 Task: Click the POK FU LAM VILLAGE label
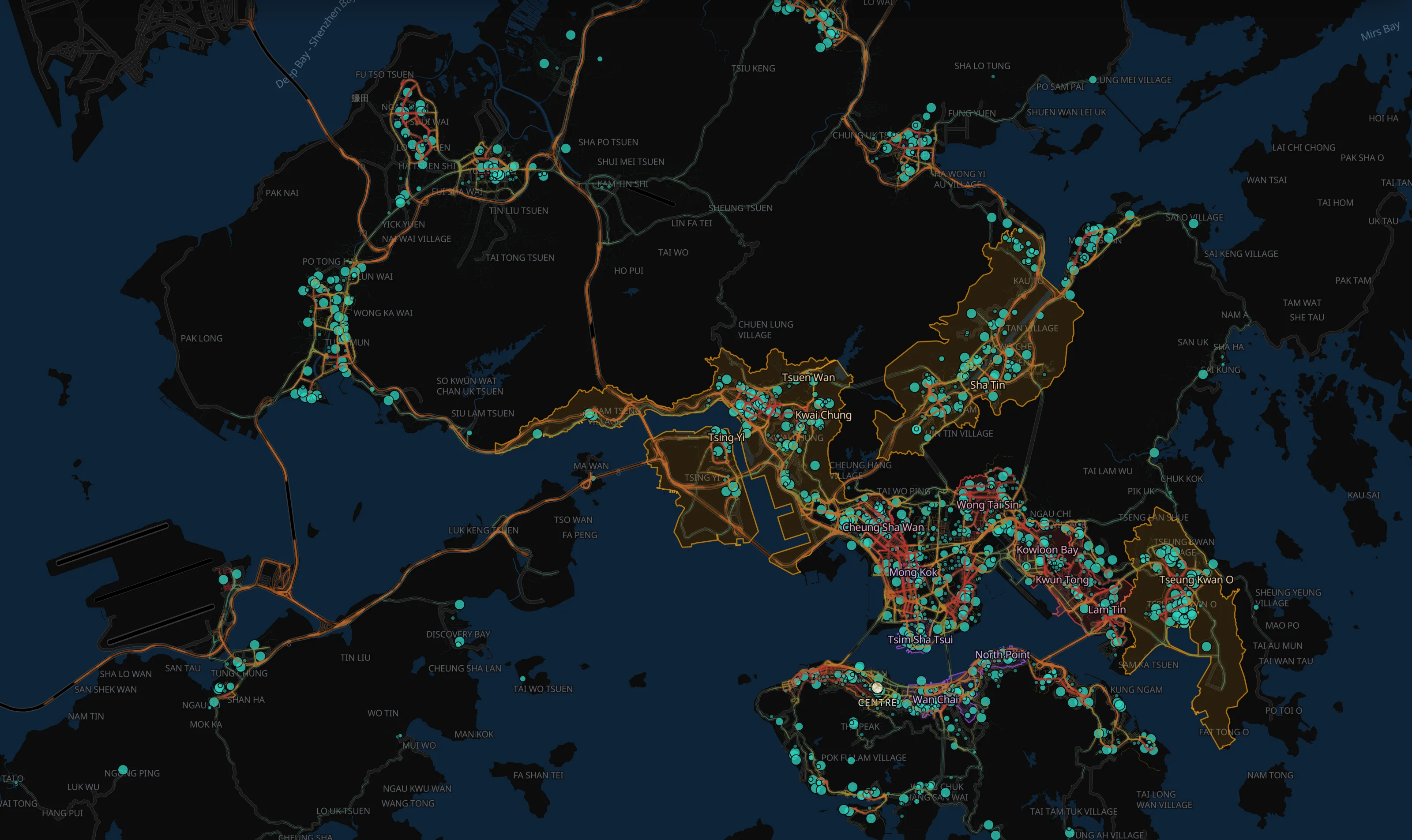pyautogui.click(x=864, y=758)
